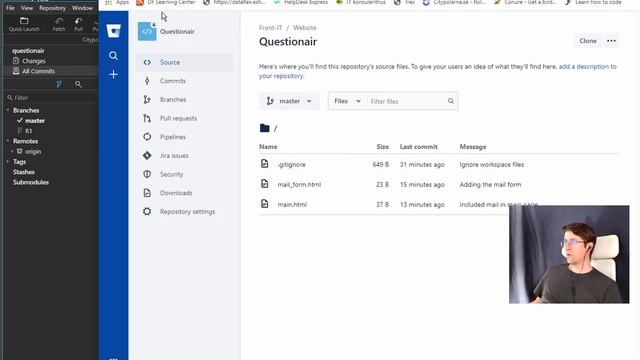Viewport: 640px width, 360px height.
Task: Select All Commits in Sourcetree
Action: tap(38, 71)
